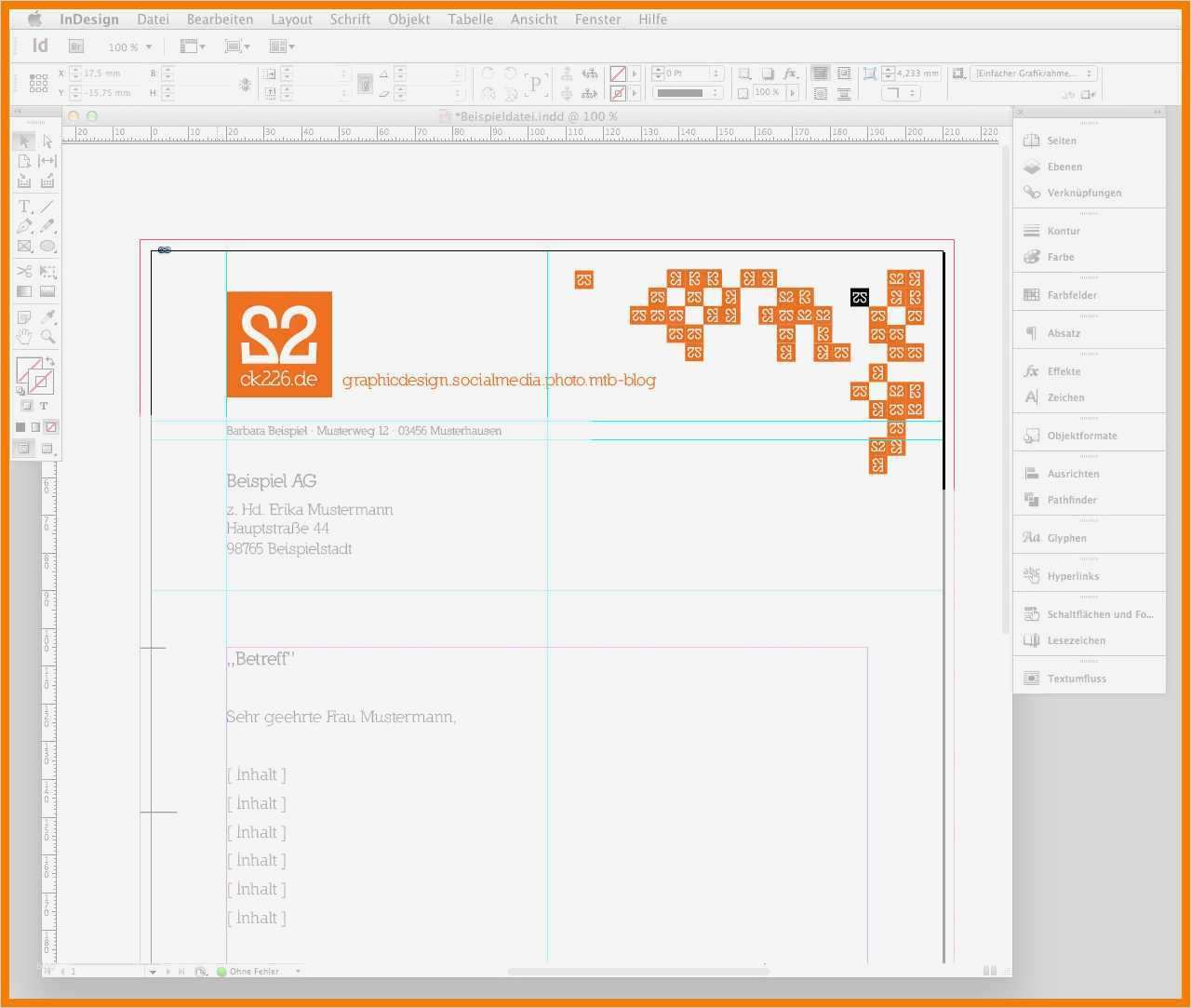Show the Pathfinder panel

[1072, 500]
